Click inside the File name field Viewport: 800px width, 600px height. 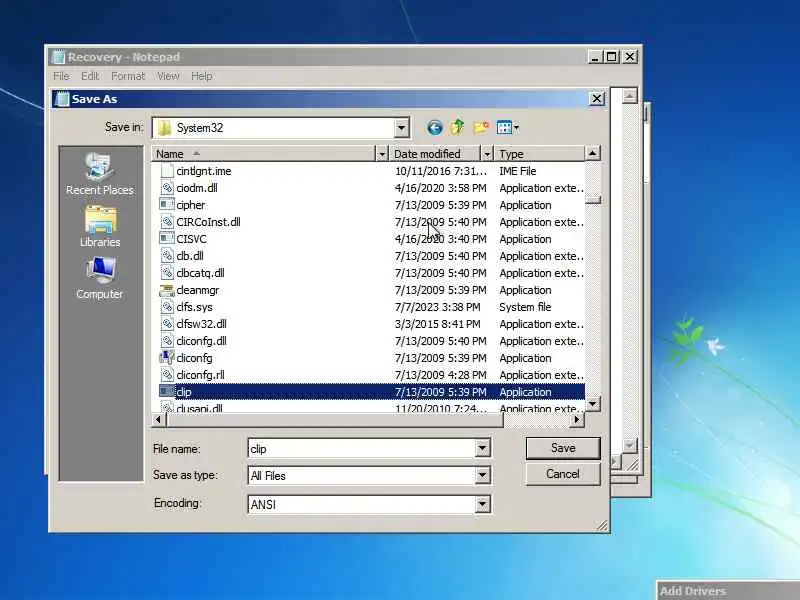click(x=362, y=448)
